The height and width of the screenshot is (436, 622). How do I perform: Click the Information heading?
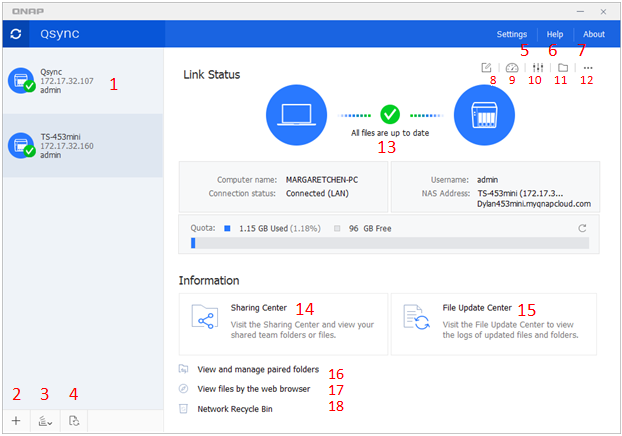209,280
